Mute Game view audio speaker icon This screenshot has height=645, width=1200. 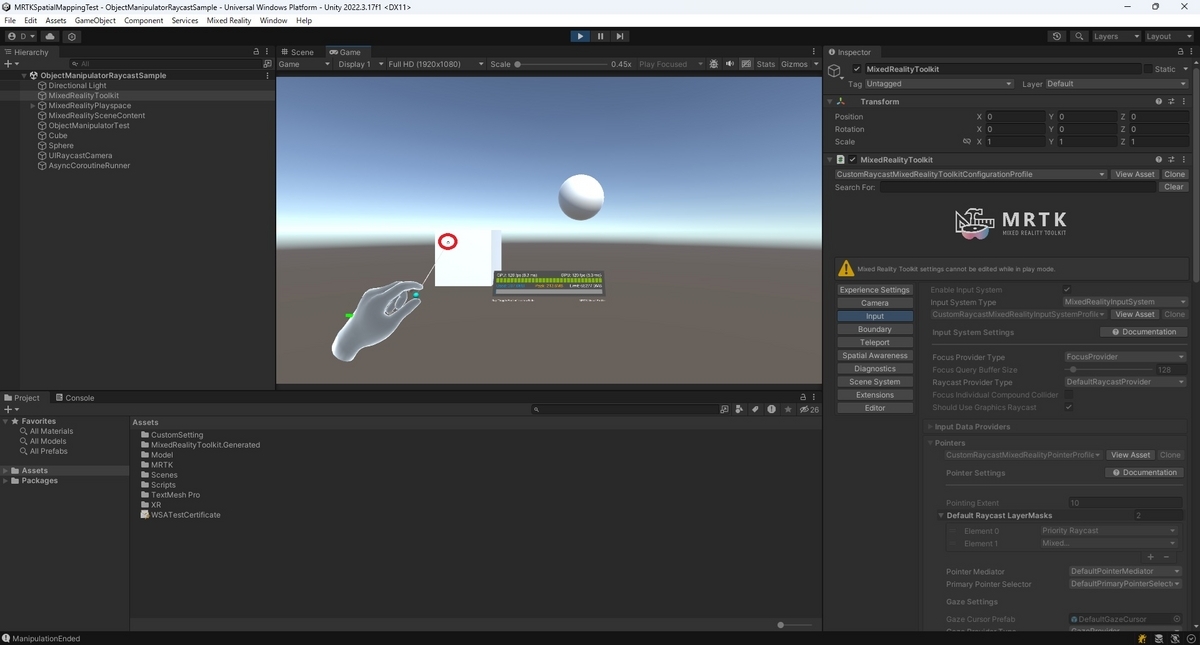click(730, 64)
